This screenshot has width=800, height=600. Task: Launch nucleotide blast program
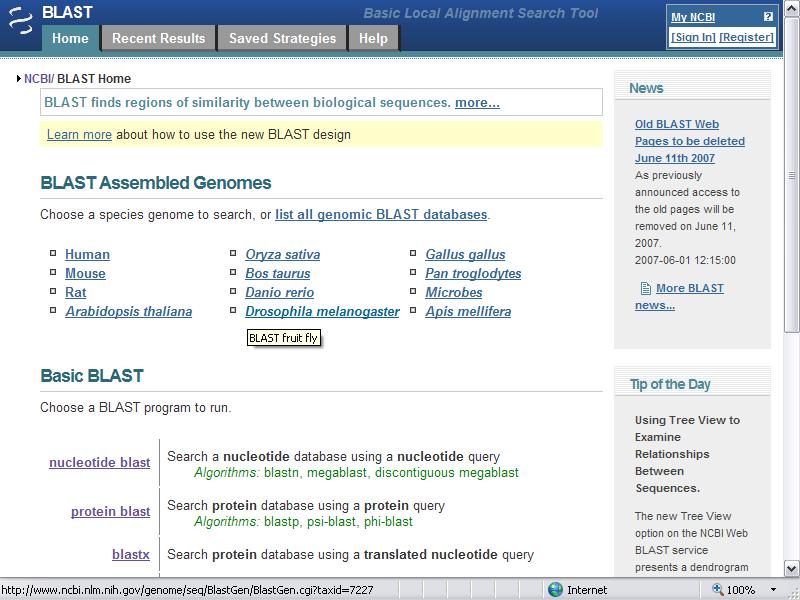click(99, 462)
